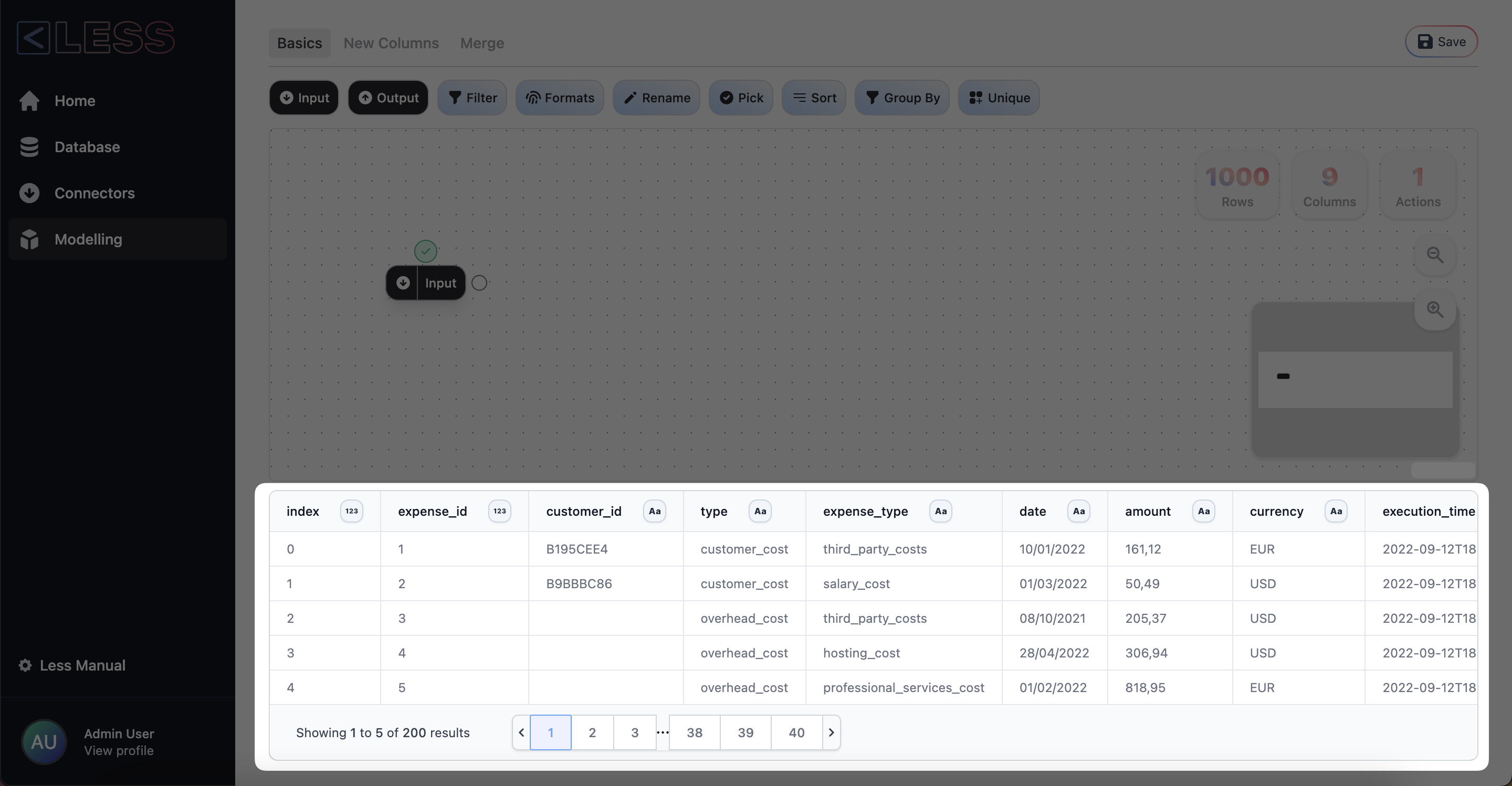Open Connectors in the sidebar
The height and width of the screenshot is (786, 1512).
94,193
